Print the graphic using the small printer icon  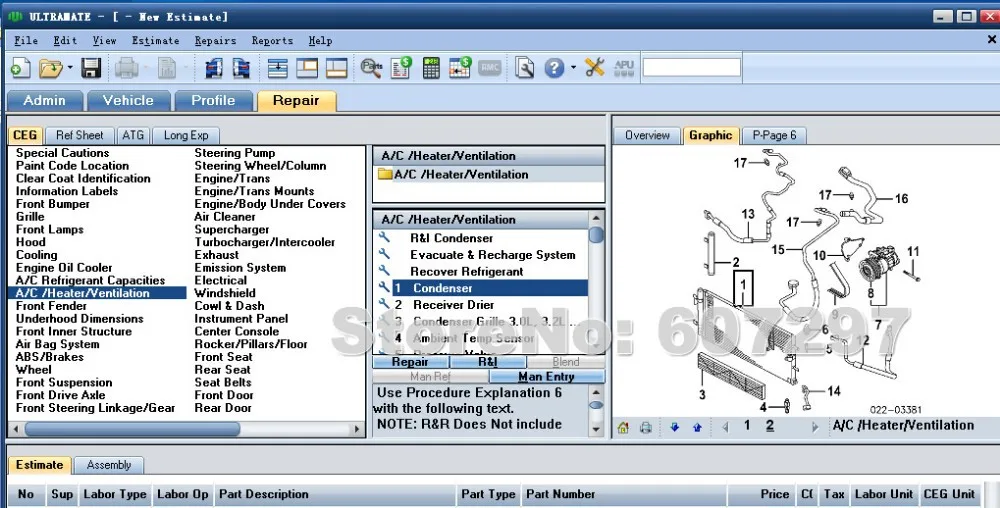point(645,428)
